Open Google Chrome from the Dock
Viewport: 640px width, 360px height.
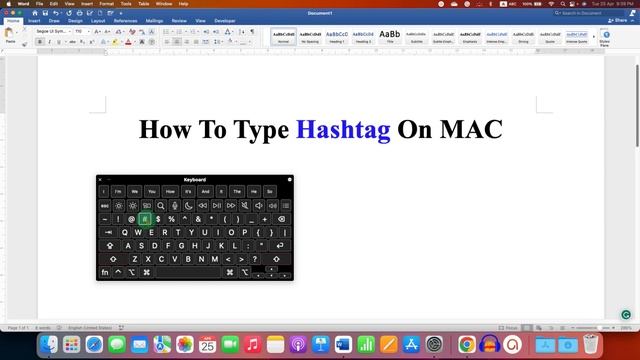point(467,344)
